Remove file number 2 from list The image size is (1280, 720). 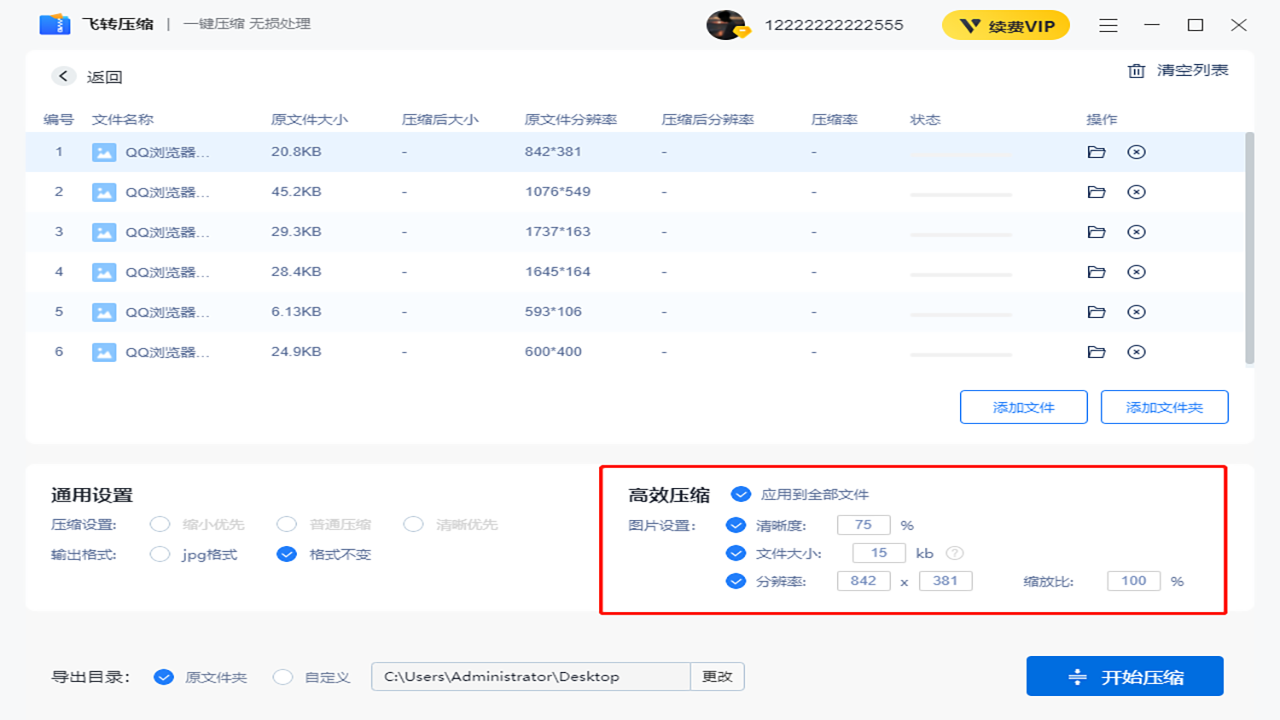pyautogui.click(x=1136, y=192)
